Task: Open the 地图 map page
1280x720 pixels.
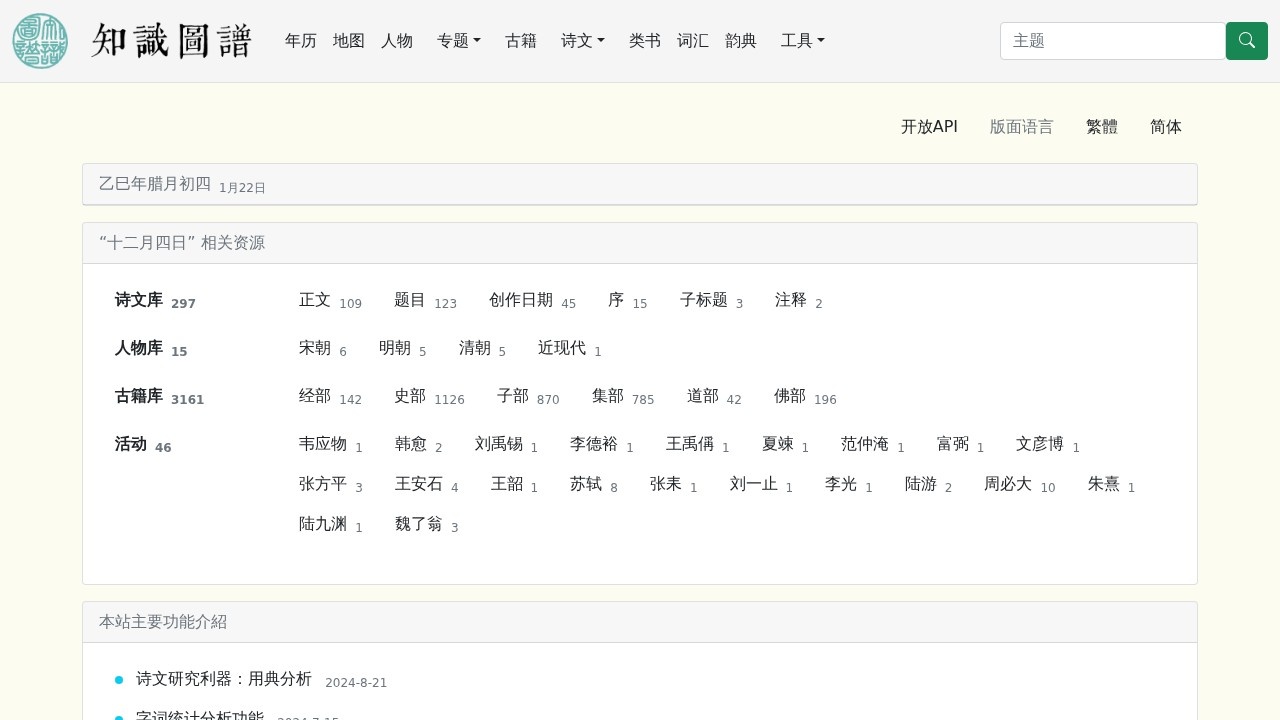Action: point(348,41)
